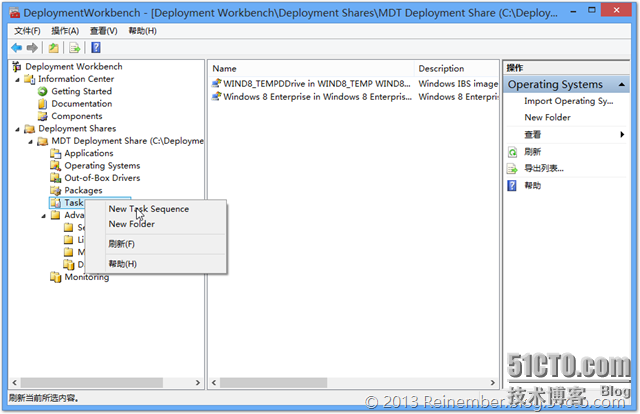Click the list pane scroll left arrow
Image resolution: width=640 pixels, height=414 pixels.
pyautogui.click(x=214, y=383)
